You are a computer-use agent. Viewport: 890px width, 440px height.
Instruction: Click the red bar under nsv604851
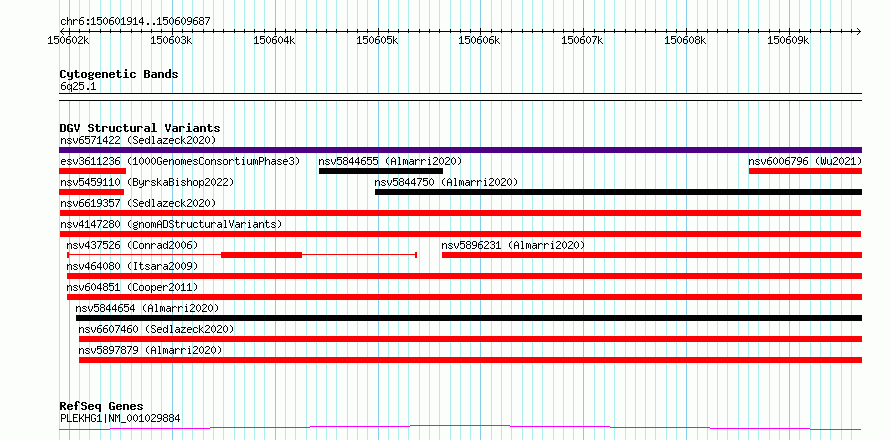pyautogui.click(x=464, y=297)
